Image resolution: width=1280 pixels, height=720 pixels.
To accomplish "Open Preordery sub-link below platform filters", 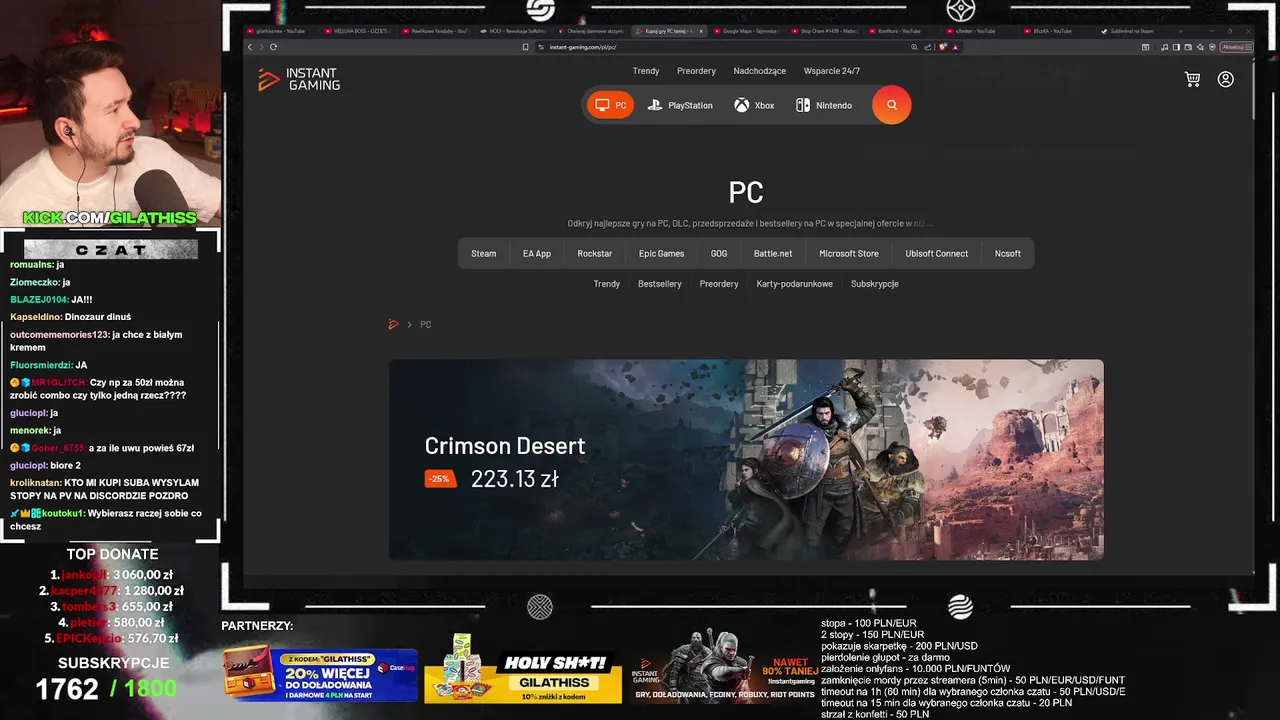I will pyautogui.click(x=719, y=284).
